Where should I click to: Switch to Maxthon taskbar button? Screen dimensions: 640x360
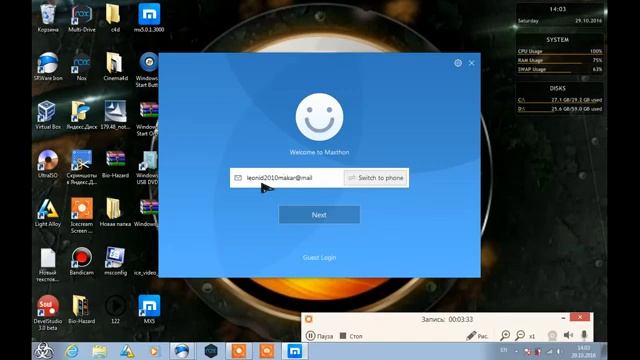294,351
